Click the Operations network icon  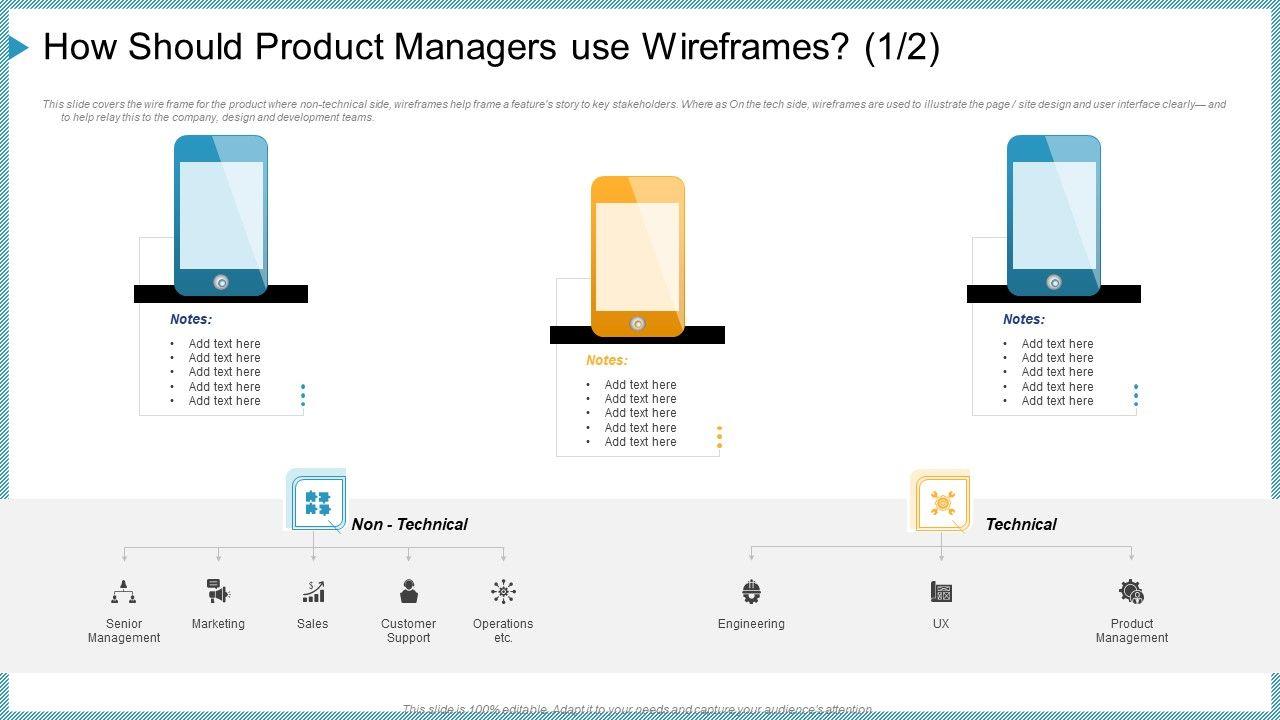click(x=503, y=592)
